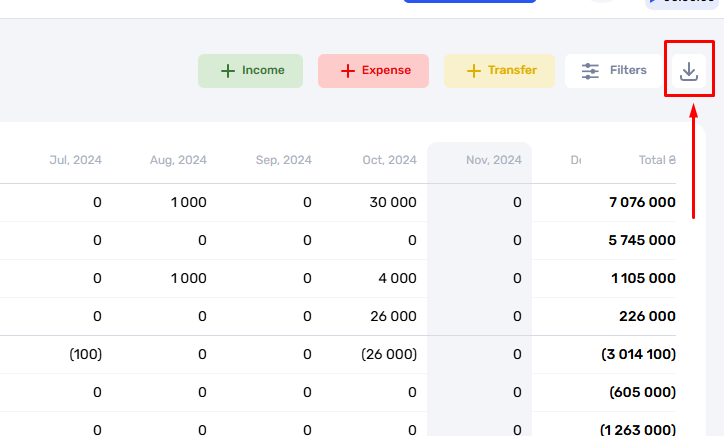Add a new Income entry
This screenshot has width=724, height=436.
coord(250,71)
